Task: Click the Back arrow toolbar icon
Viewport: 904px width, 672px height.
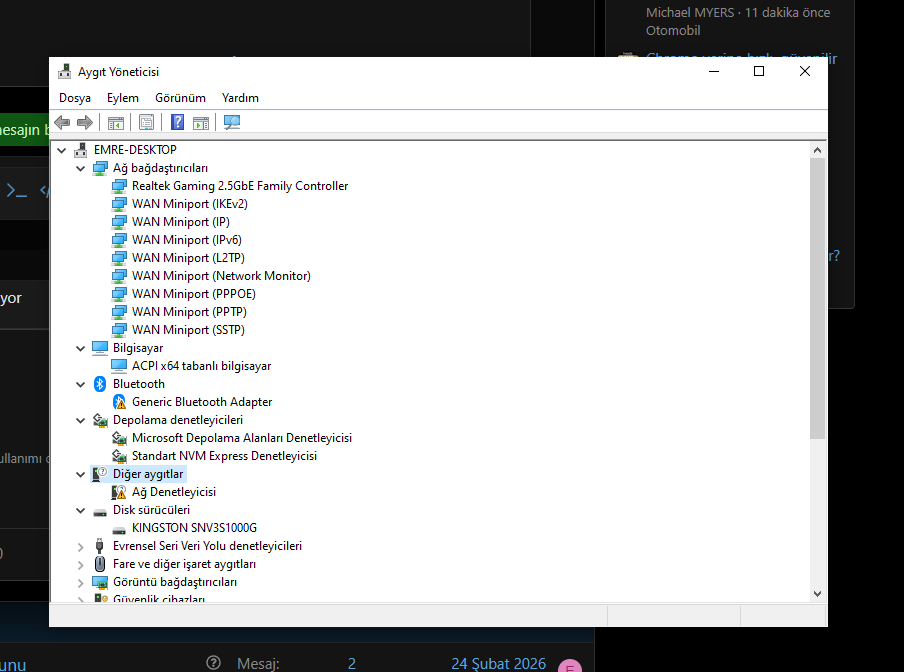Action: coord(62,122)
